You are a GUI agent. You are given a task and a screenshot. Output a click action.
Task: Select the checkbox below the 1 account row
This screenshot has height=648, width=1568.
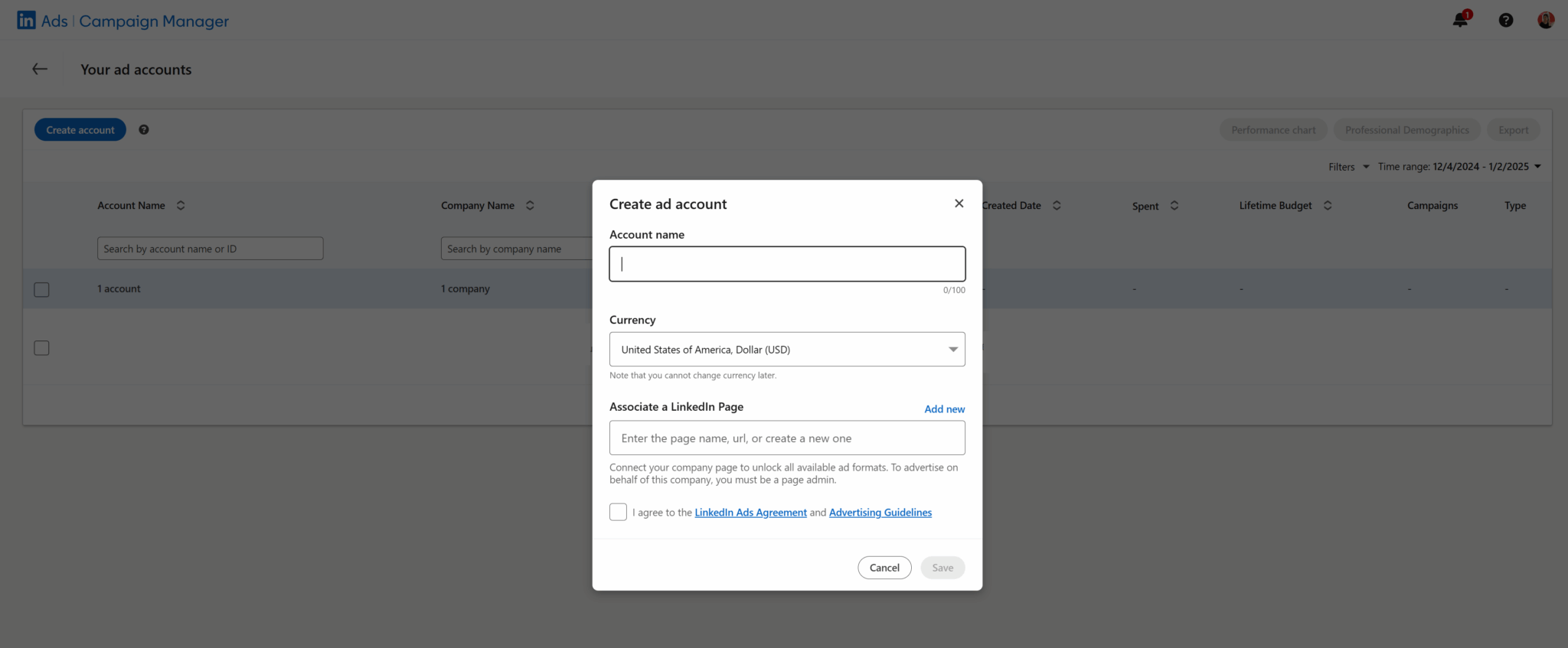pos(42,348)
